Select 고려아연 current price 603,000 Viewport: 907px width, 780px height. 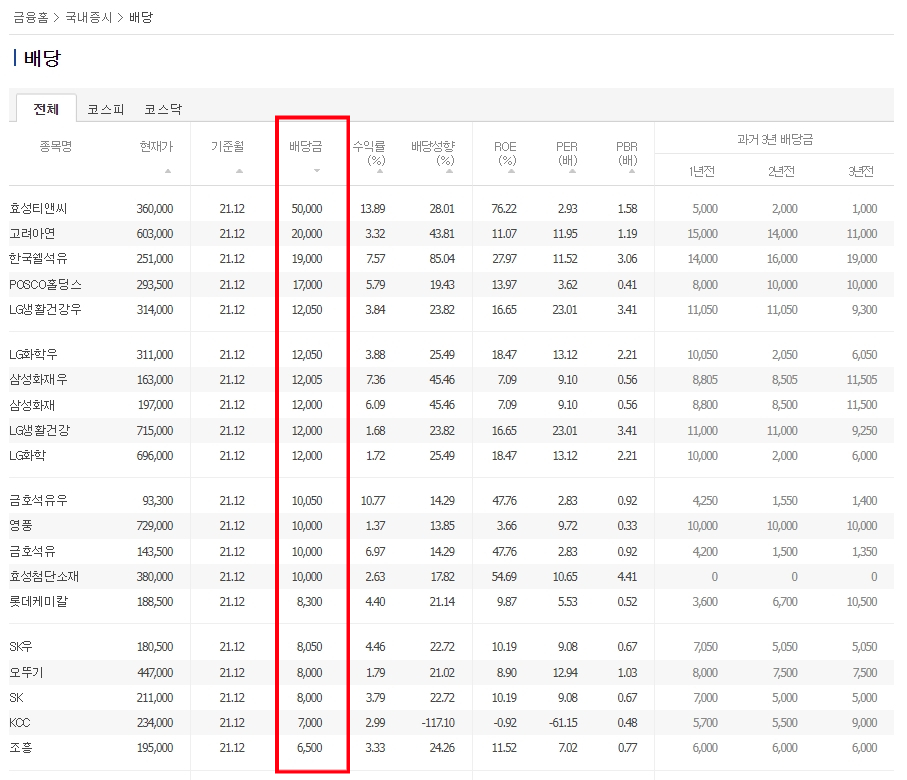(x=154, y=234)
